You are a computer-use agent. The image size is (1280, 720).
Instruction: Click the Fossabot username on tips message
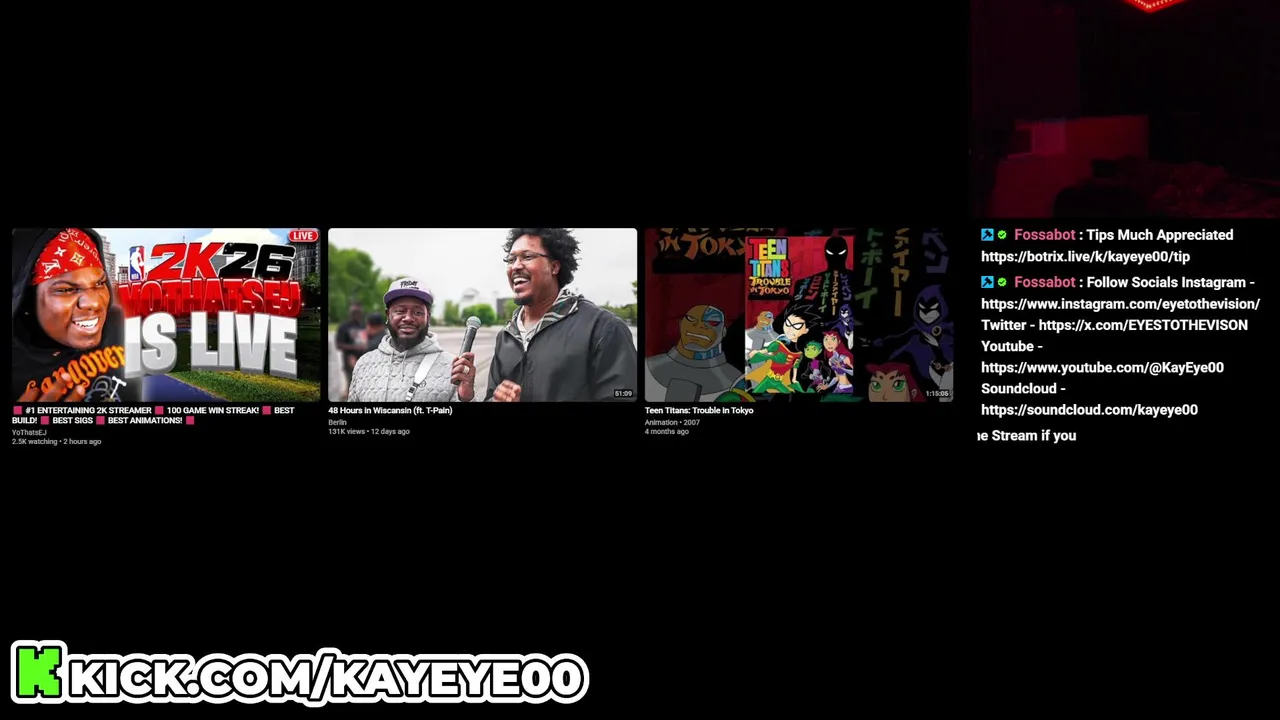1044,235
